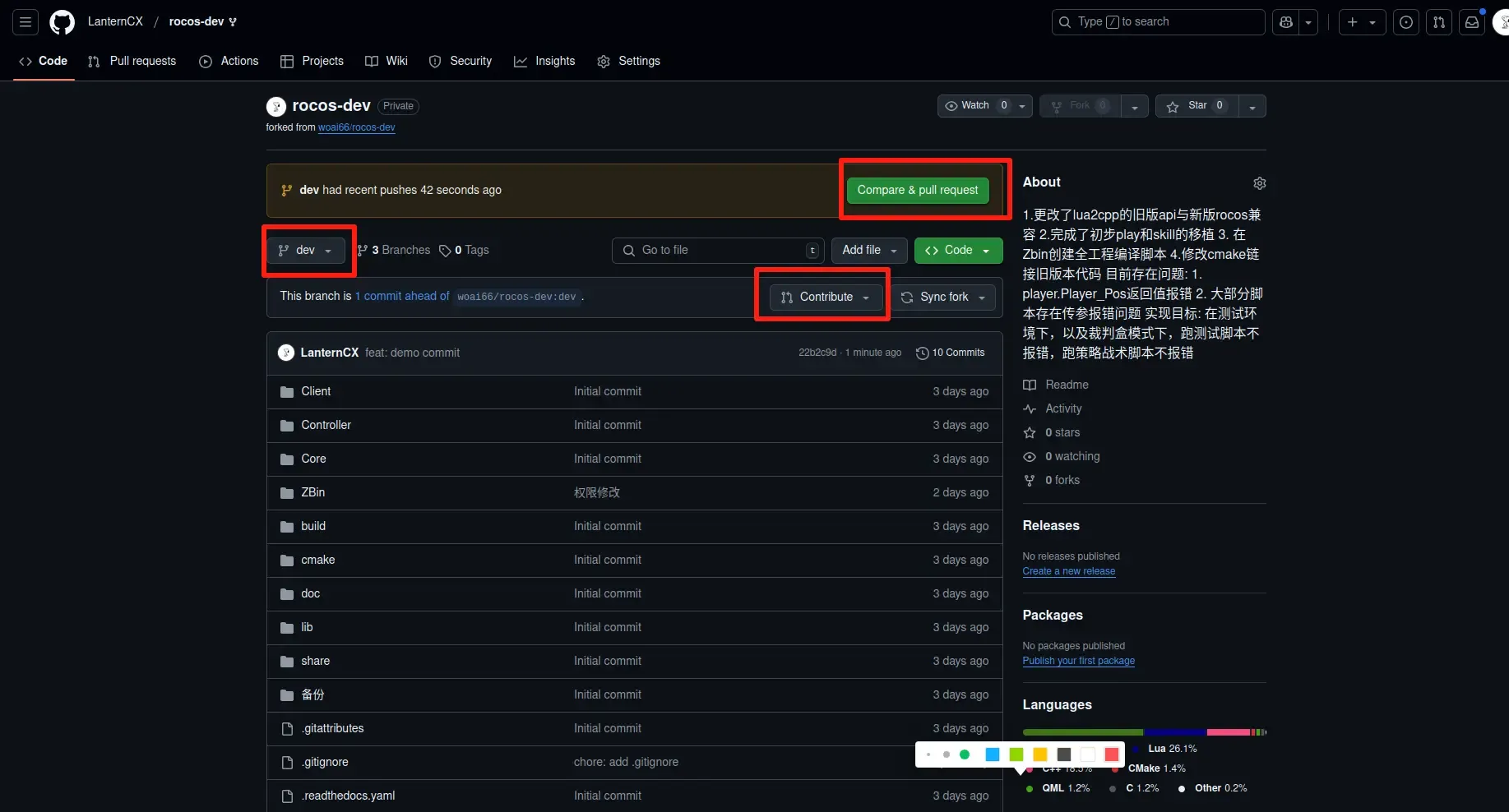View the Insights tab

click(x=544, y=62)
